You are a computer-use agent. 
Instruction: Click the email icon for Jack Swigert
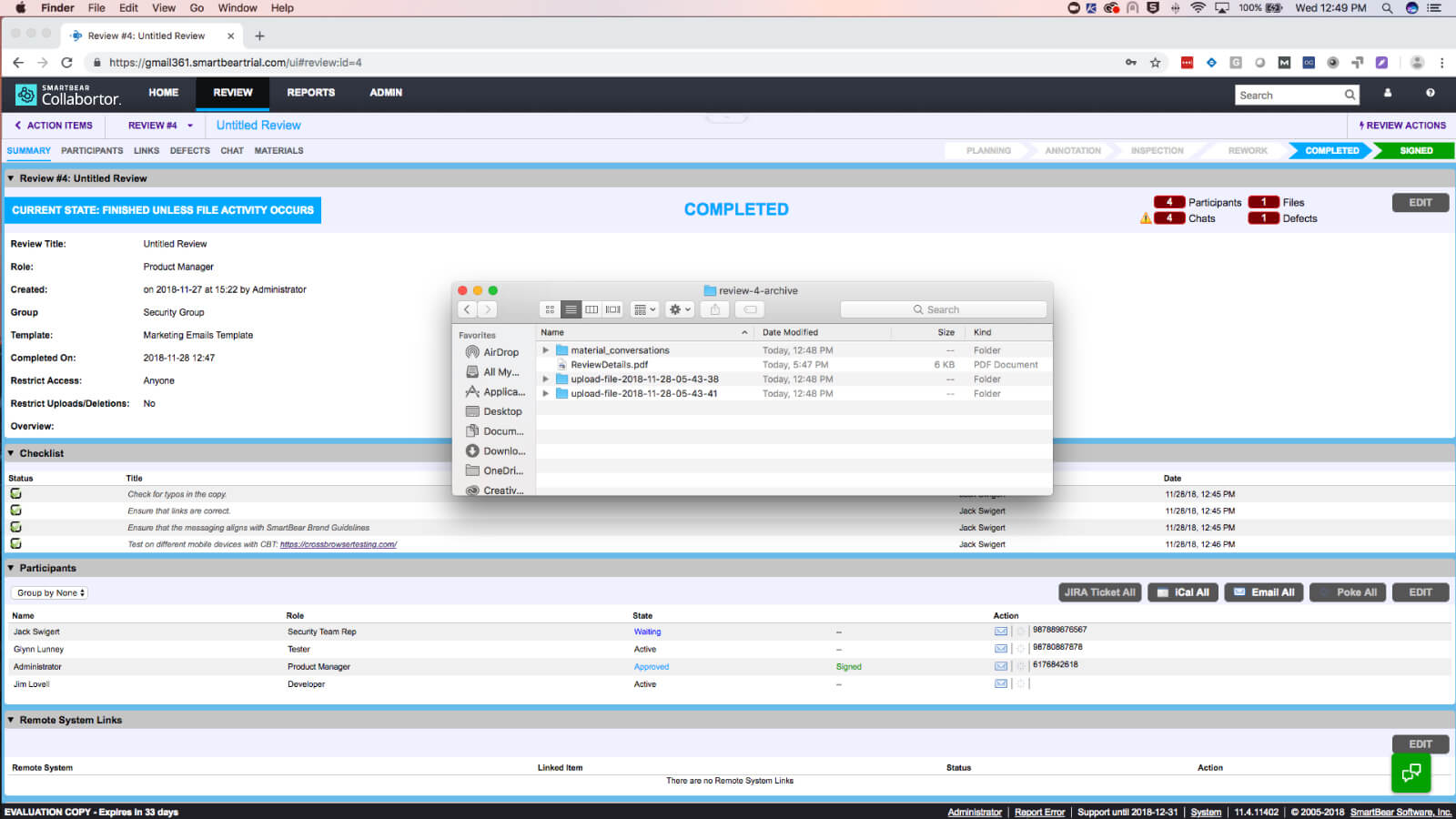(x=1000, y=632)
